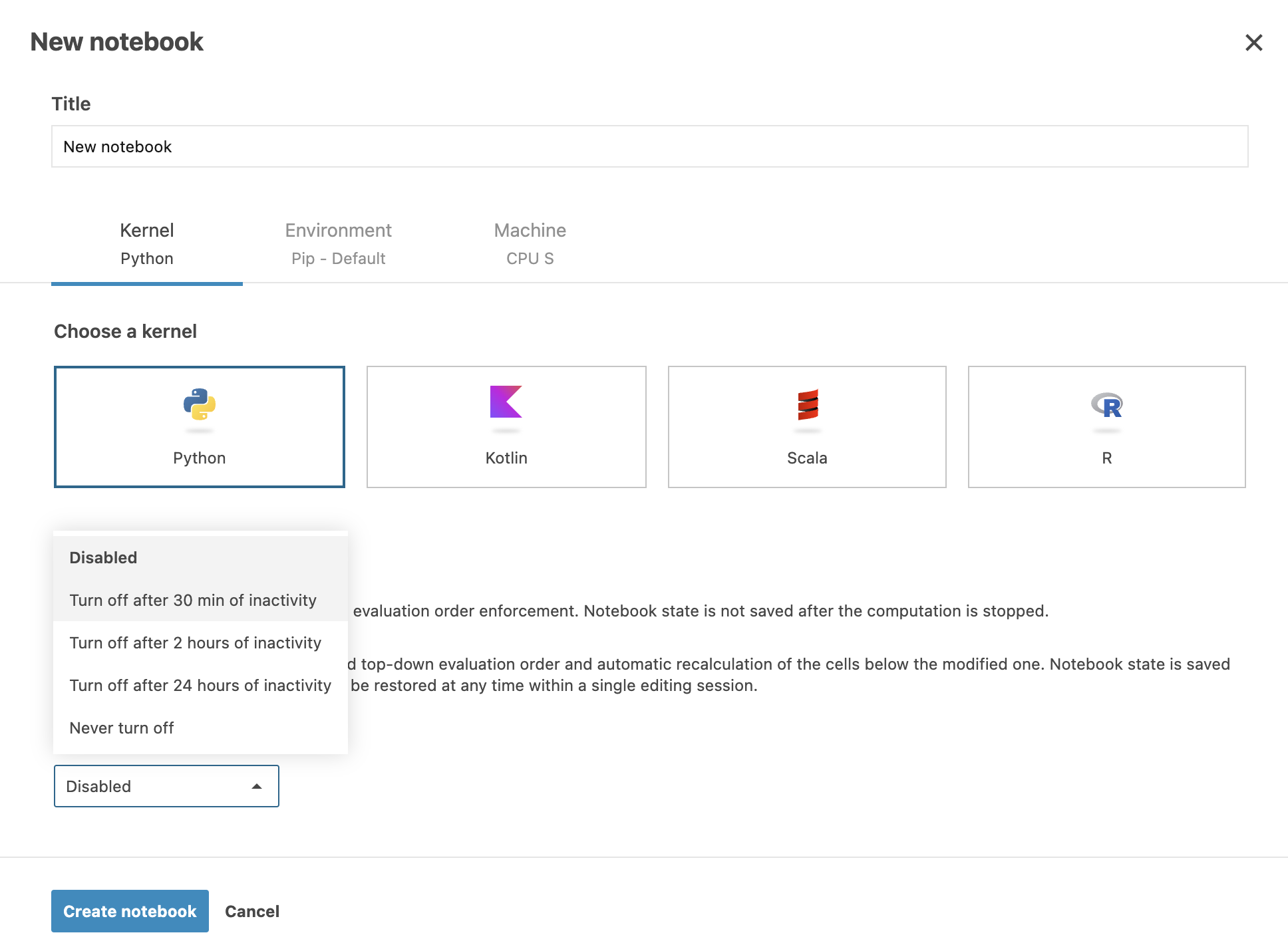Choose Never turn off option
Image resolution: width=1288 pixels, height=951 pixels.
122,728
